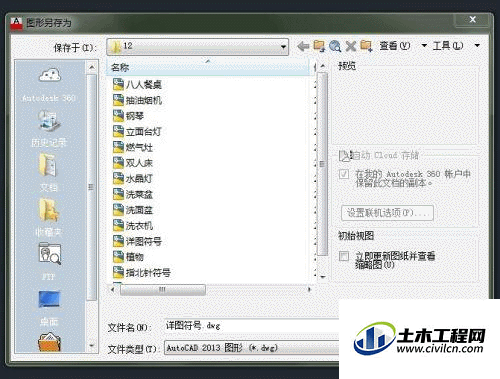This screenshot has width=500, height=379.
Task: Open the Views (查看) dropdown arrow
Action: pos(424,46)
